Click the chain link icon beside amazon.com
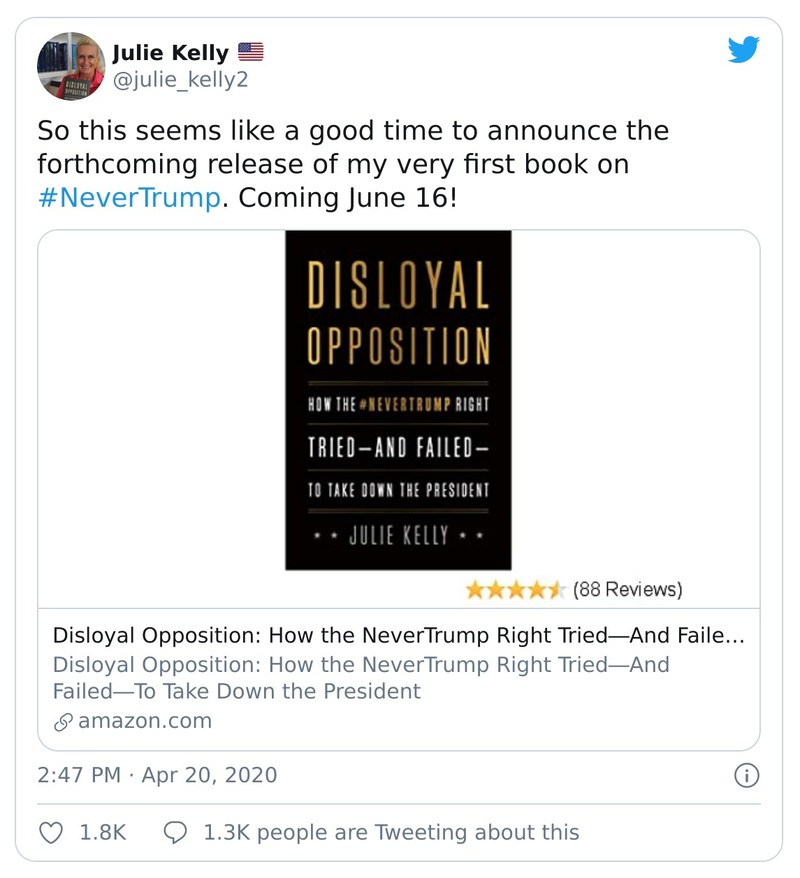 pyautogui.click(x=62, y=721)
